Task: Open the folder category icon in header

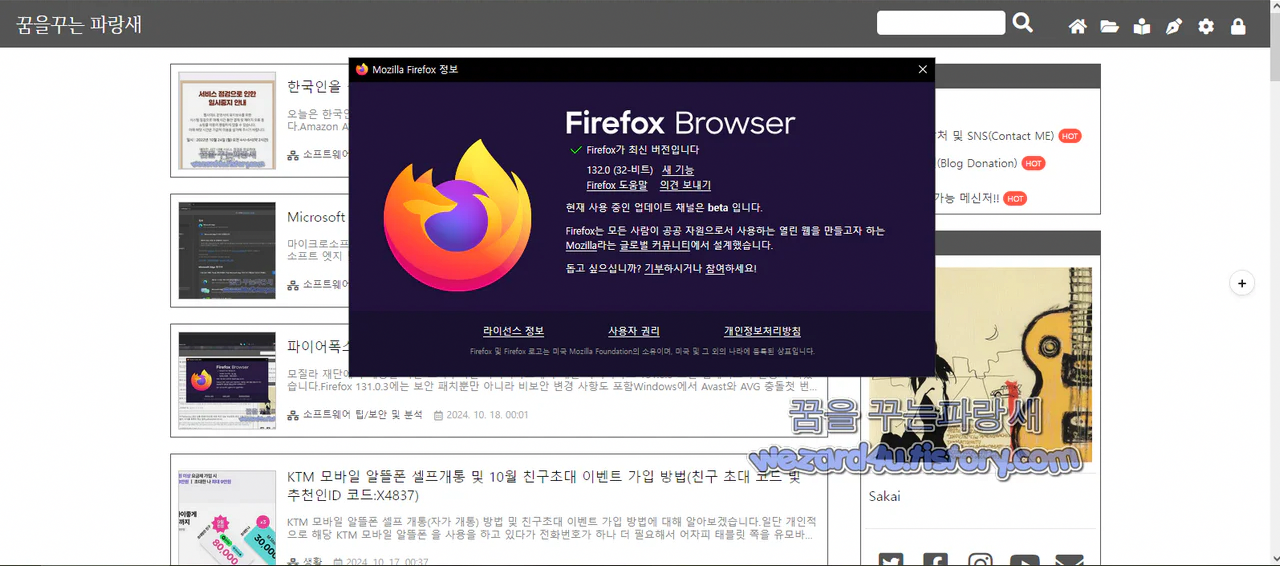Action: coord(1109,27)
